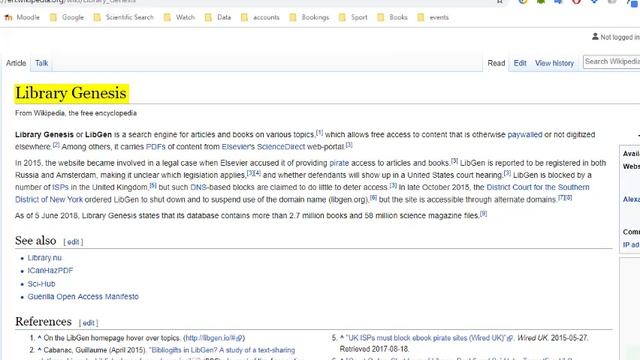Open the Bookings bookmarks folder
The width and height of the screenshot is (640, 360).
pyautogui.click(x=309, y=18)
